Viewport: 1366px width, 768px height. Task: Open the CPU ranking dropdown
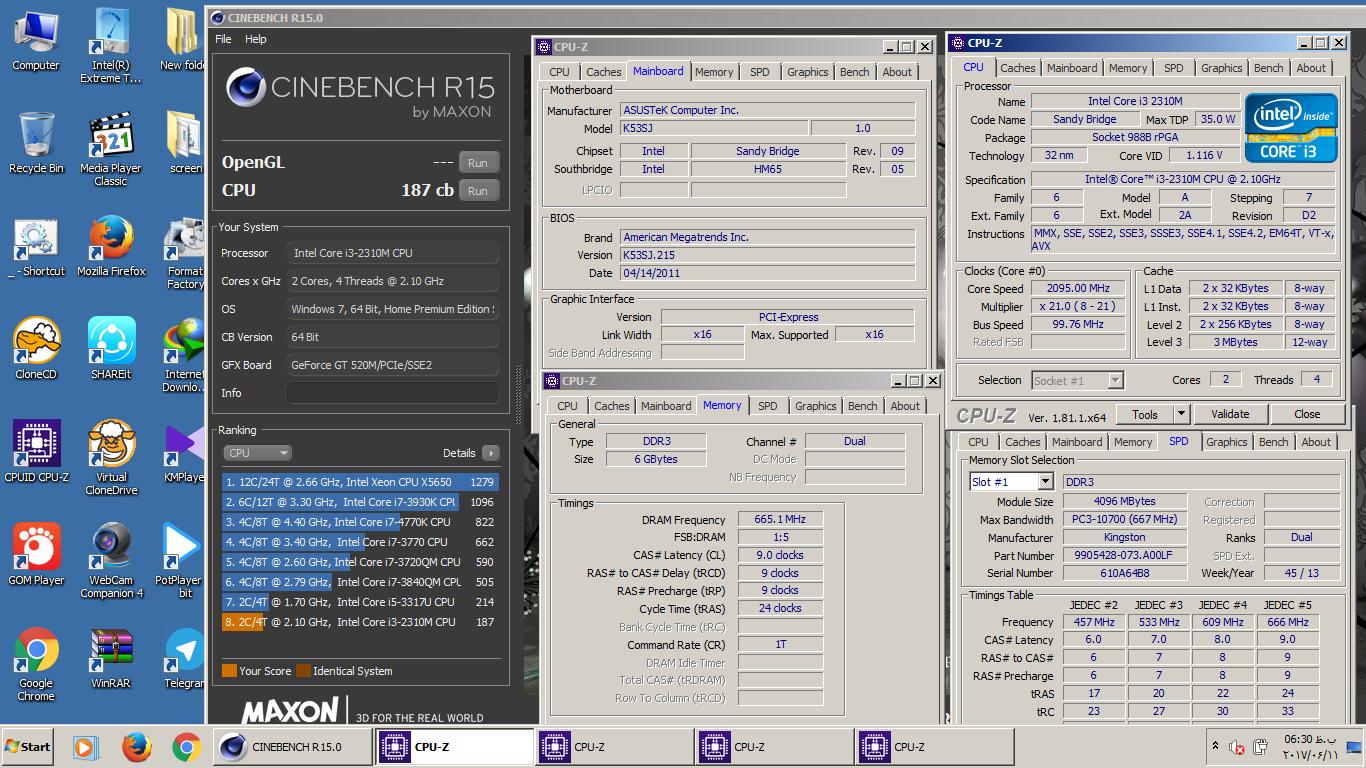pos(257,453)
